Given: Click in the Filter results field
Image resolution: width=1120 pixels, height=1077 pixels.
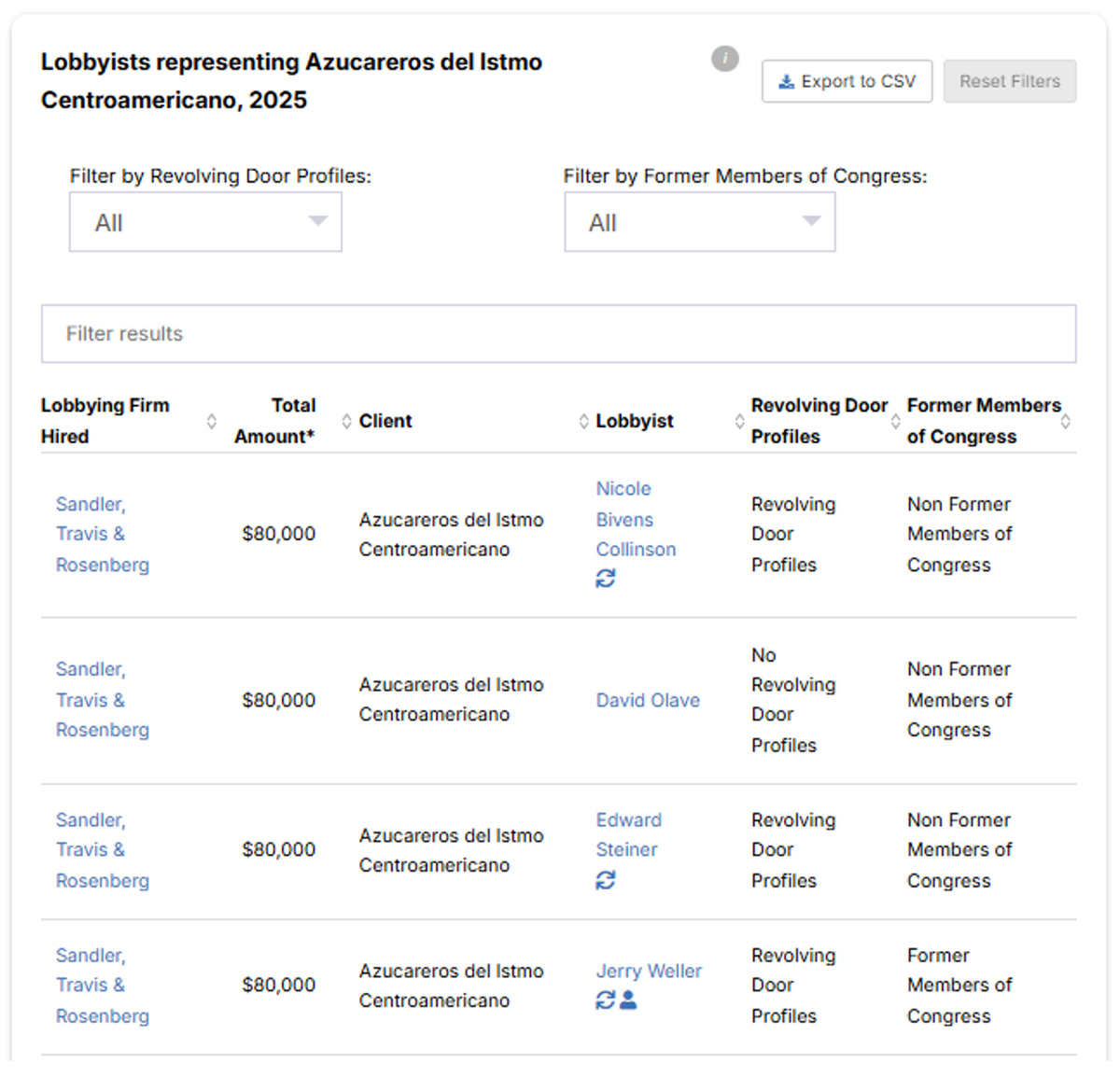Looking at the screenshot, I should pos(558,333).
